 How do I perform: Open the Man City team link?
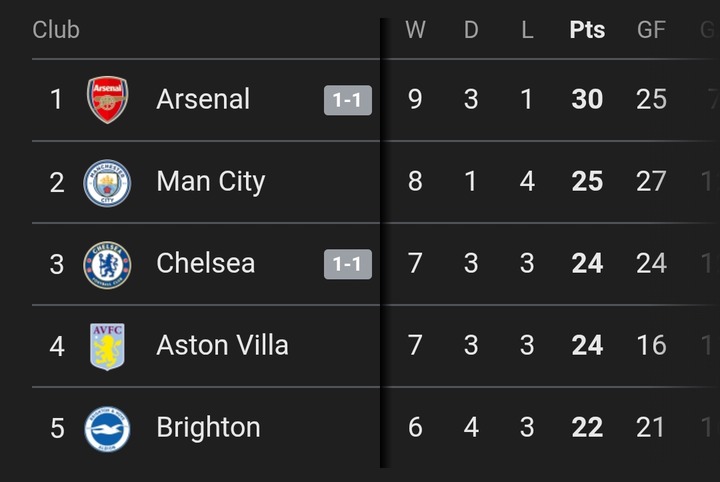[211, 182]
